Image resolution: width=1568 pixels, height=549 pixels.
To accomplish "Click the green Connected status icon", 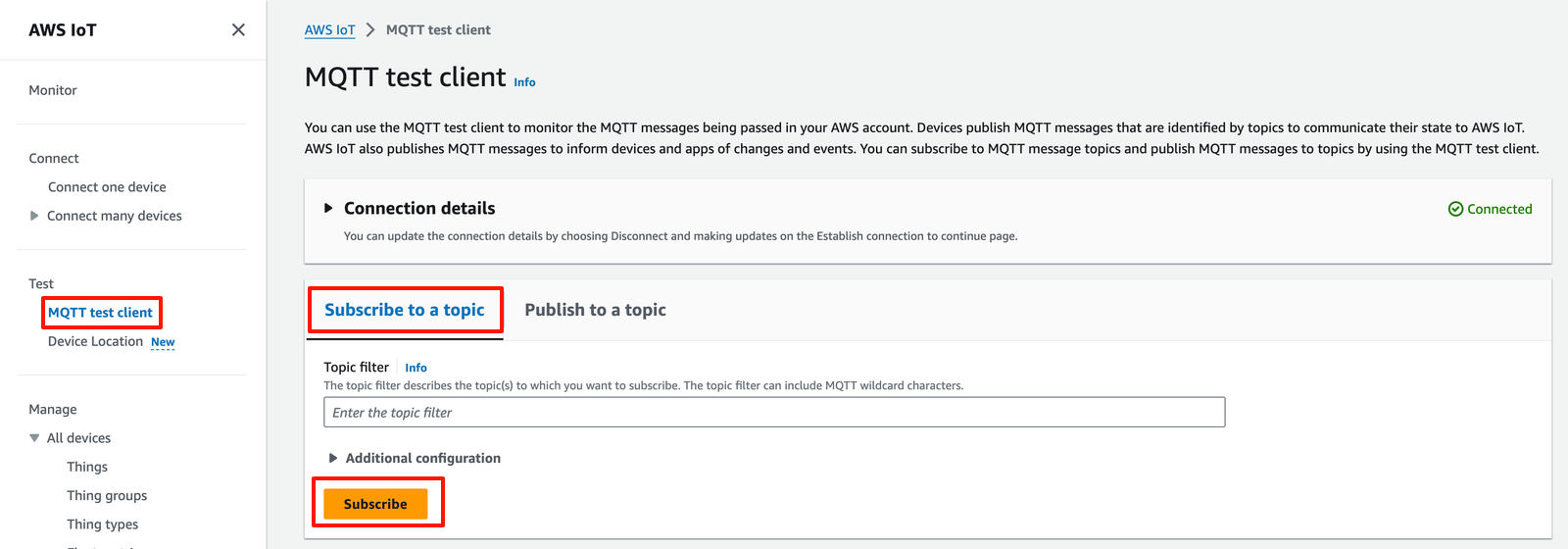I will [1455, 209].
